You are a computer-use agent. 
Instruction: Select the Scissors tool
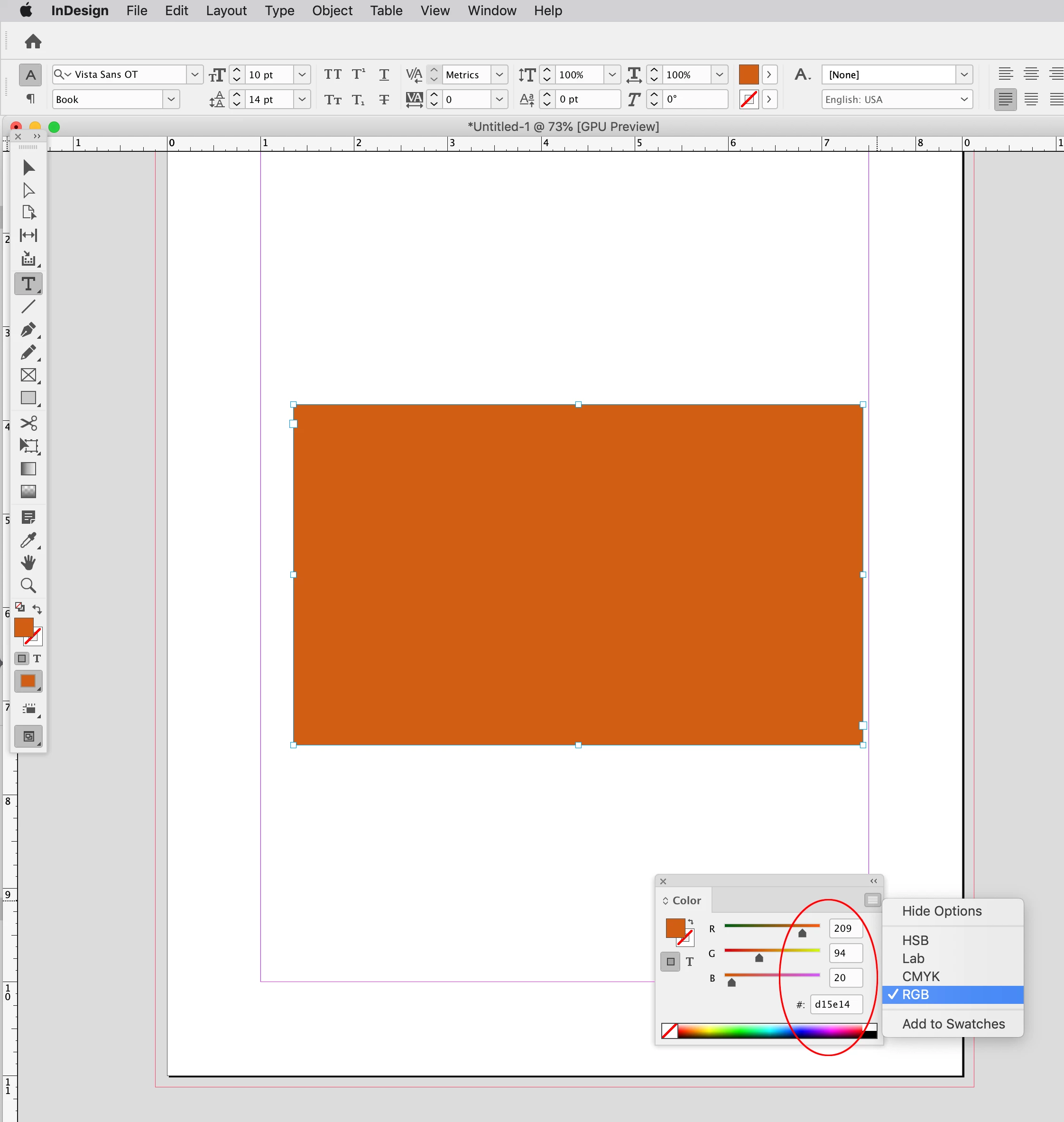(28, 423)
